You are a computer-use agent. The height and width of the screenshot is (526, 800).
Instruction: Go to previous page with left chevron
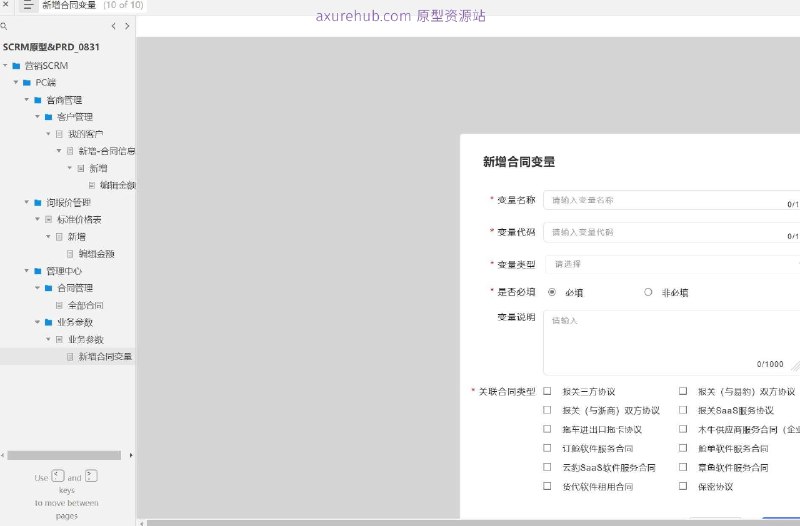pos(113,26)
